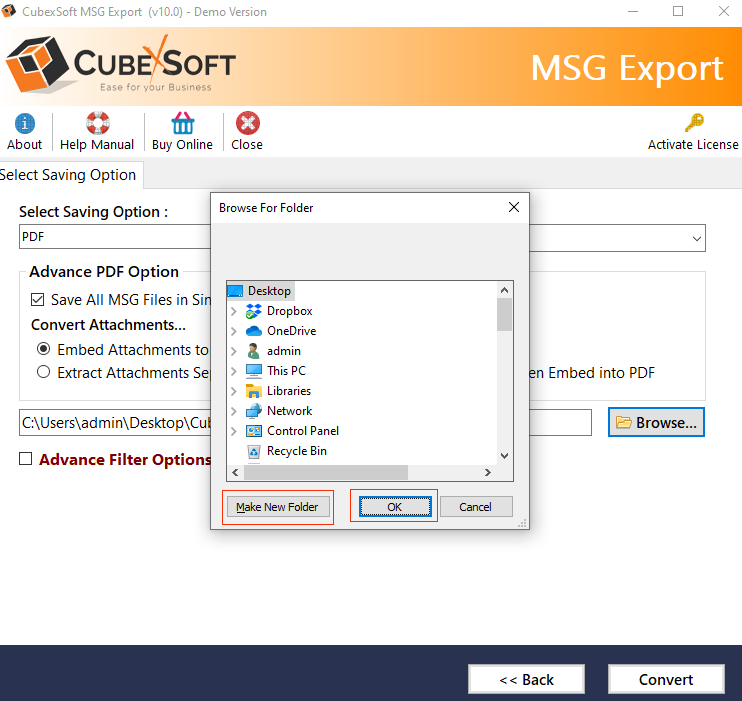The image size is (742, 701).
Task: Select the Dropbox folder icon
Action: (254, 311)
